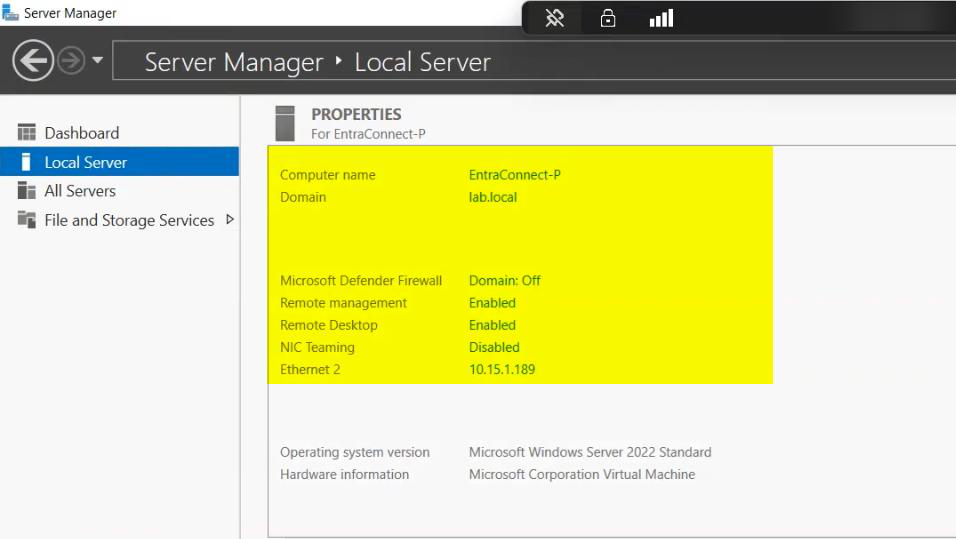Click the Hardware information label
The height and width of the screenshot is (539, 956).
[344, 474]
